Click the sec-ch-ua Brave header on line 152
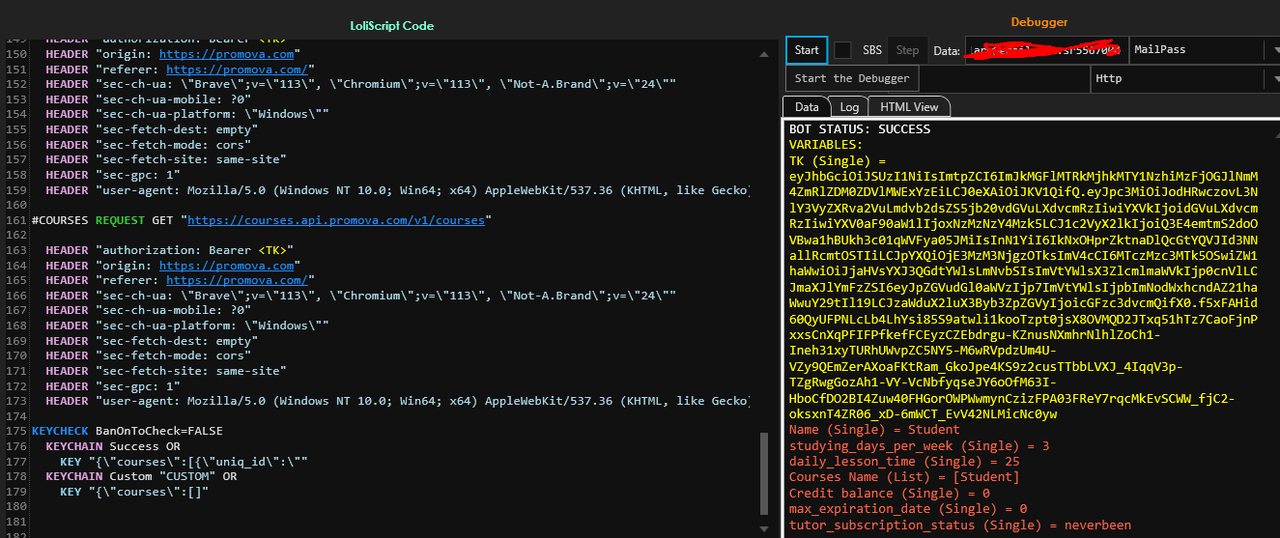The image size is (1280, 538). [360, 84]
